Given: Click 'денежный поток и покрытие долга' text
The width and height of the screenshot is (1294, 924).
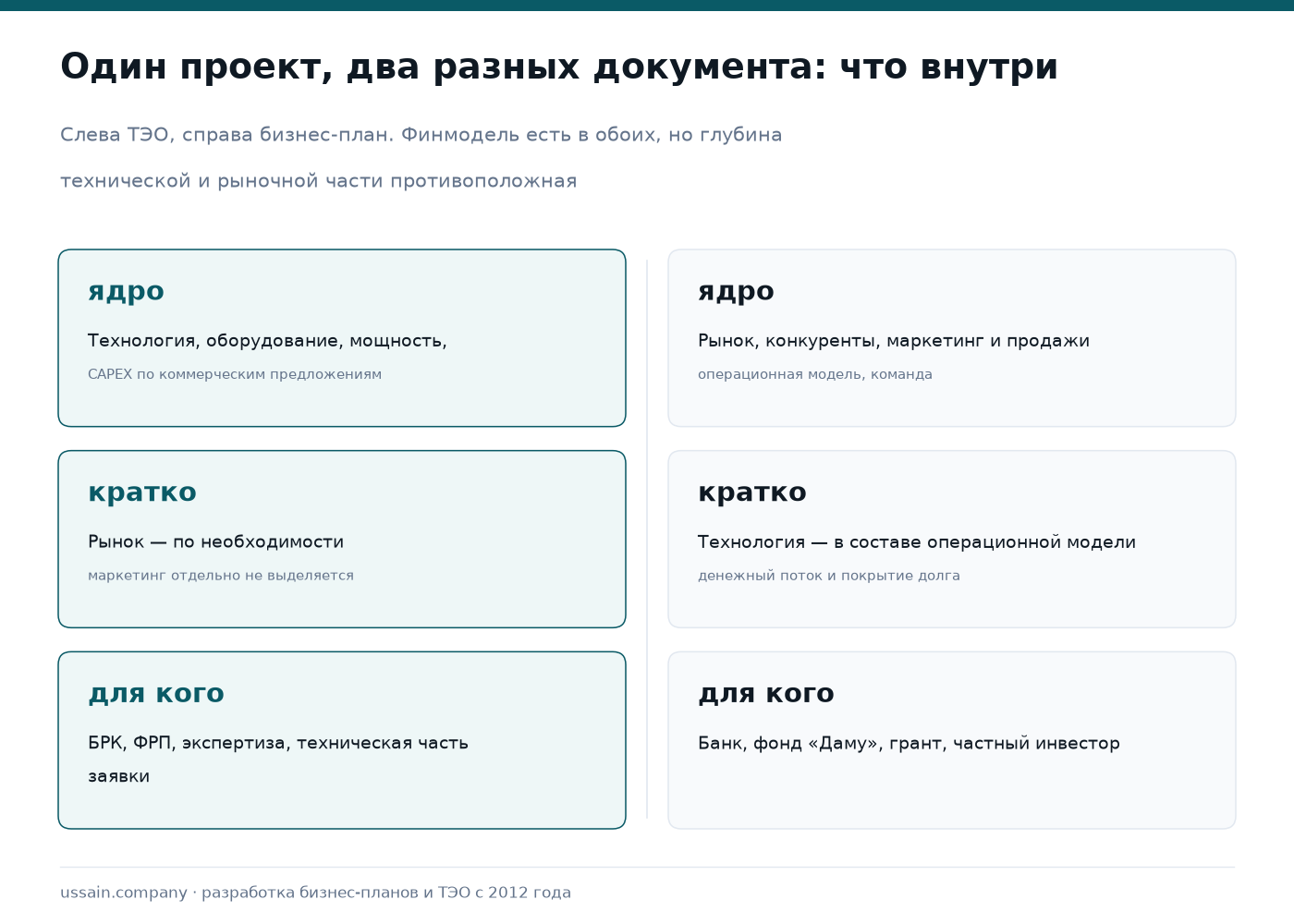Looking at the screenshot, I should (x=829, y=576).
